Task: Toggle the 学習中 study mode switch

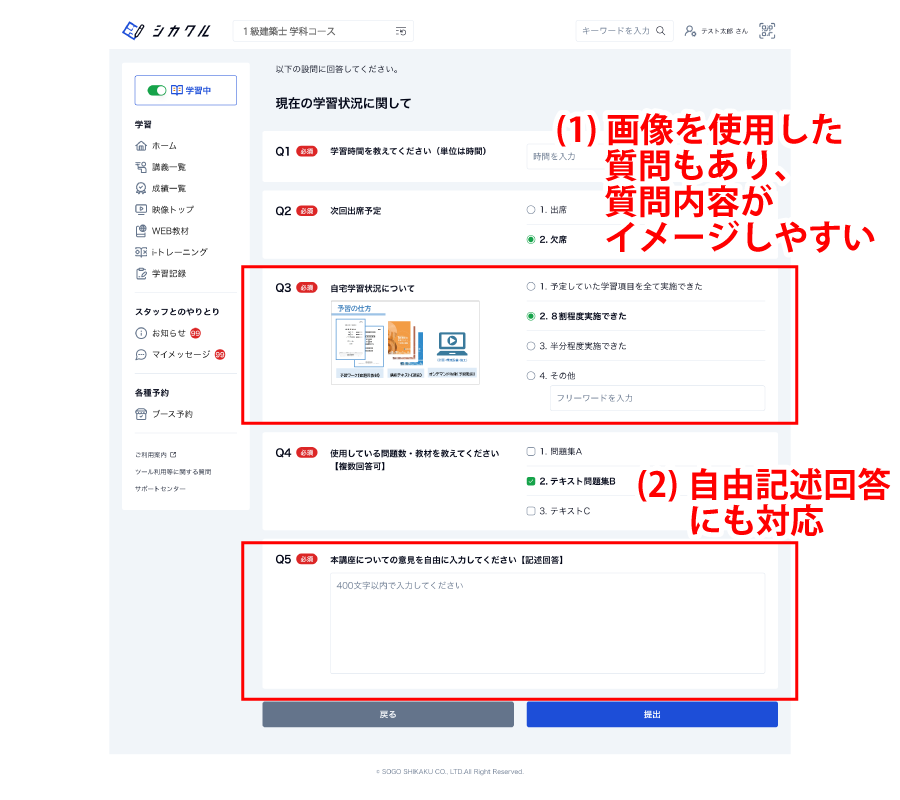Action: (157, 90)
